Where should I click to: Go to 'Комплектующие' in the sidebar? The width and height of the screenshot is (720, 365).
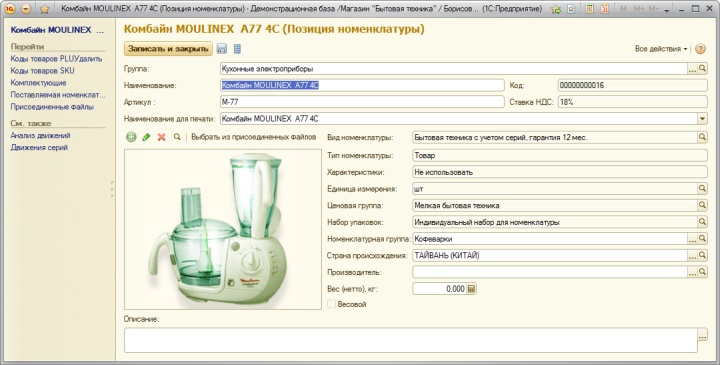[39, 83]
